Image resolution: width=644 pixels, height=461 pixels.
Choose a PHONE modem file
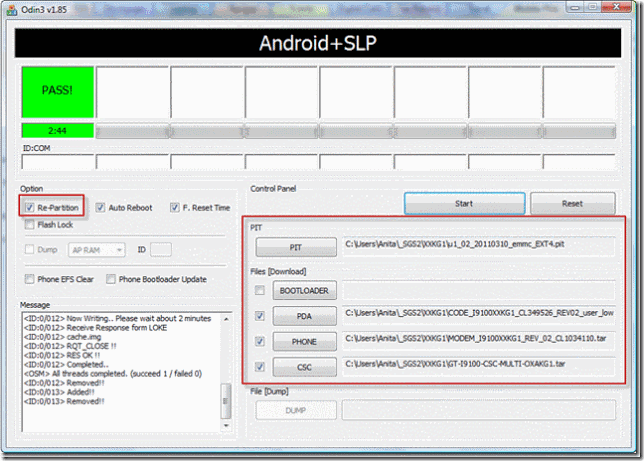(x=304, y=341)
